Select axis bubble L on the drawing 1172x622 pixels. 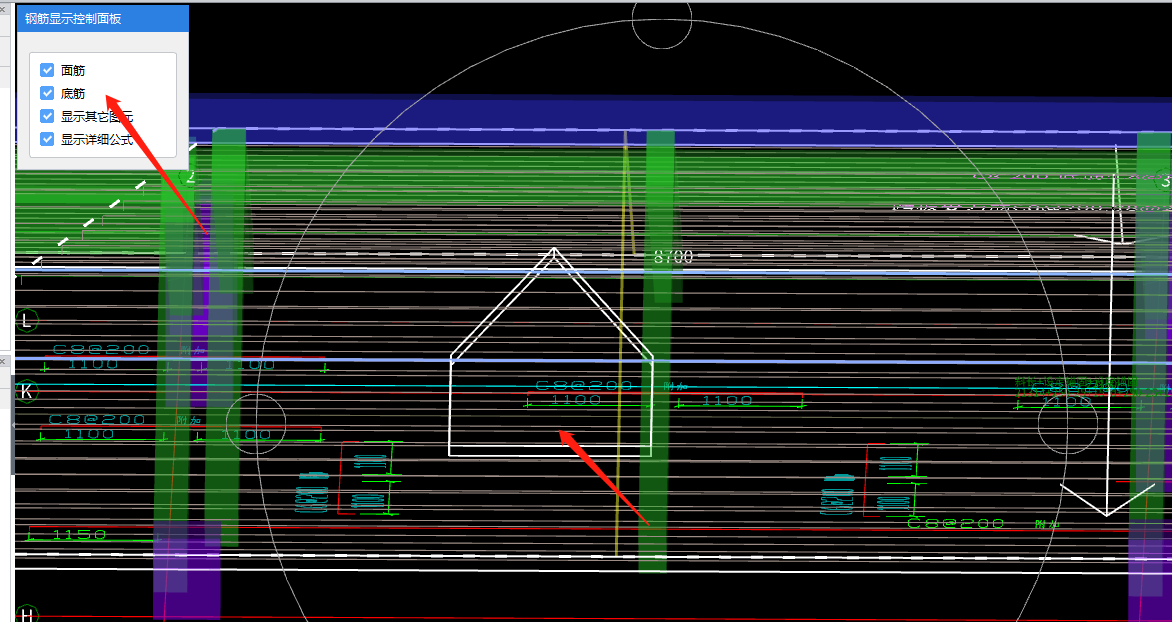(x=27, y=321)
